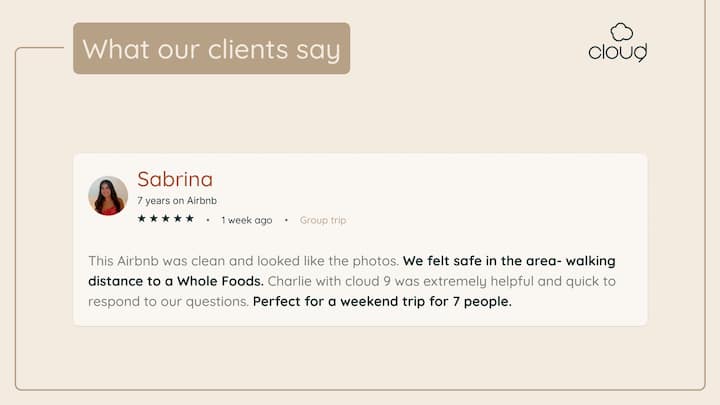Click the first star in Sabrina's rating
Image resolution: width=720 pixels, height=405 pixels.
142,219
